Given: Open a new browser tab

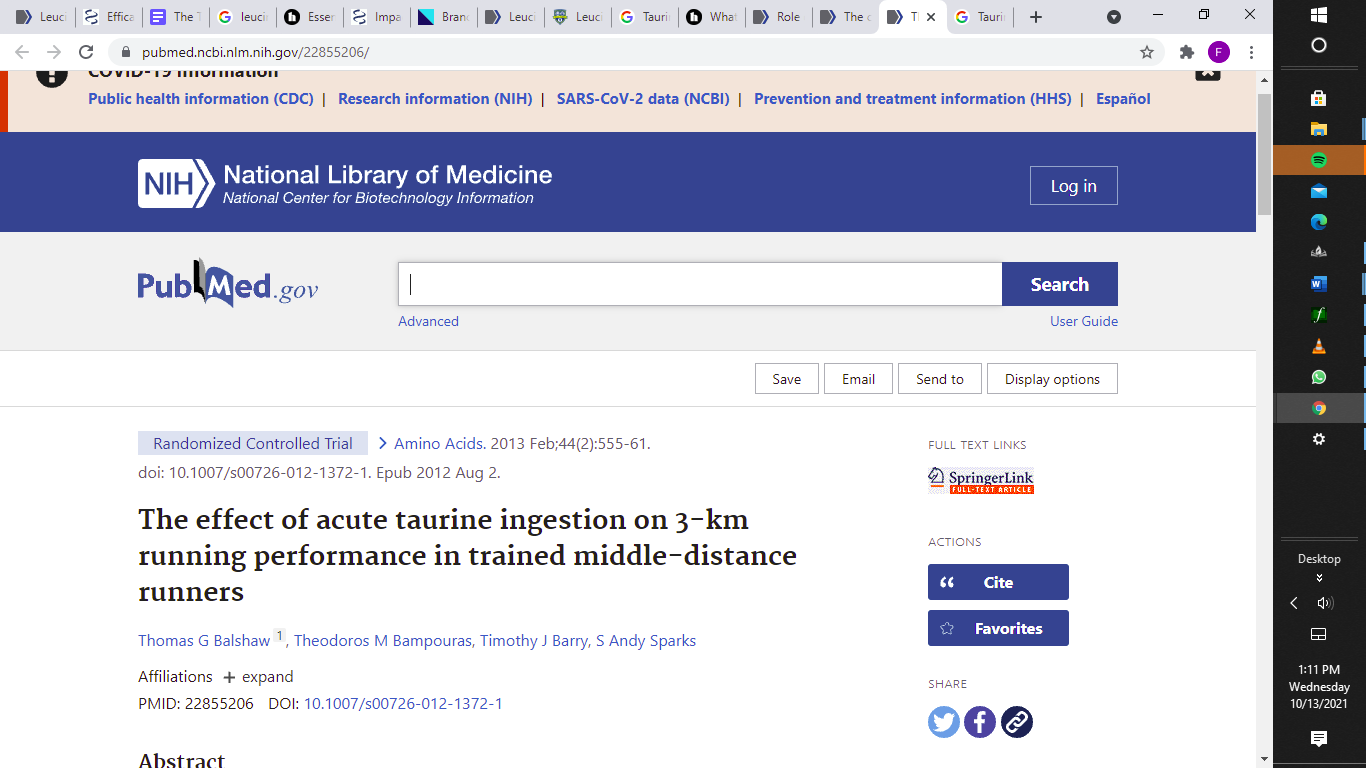Looking at the screenshot, I should pyautogui.click(x=1036, y=17).
